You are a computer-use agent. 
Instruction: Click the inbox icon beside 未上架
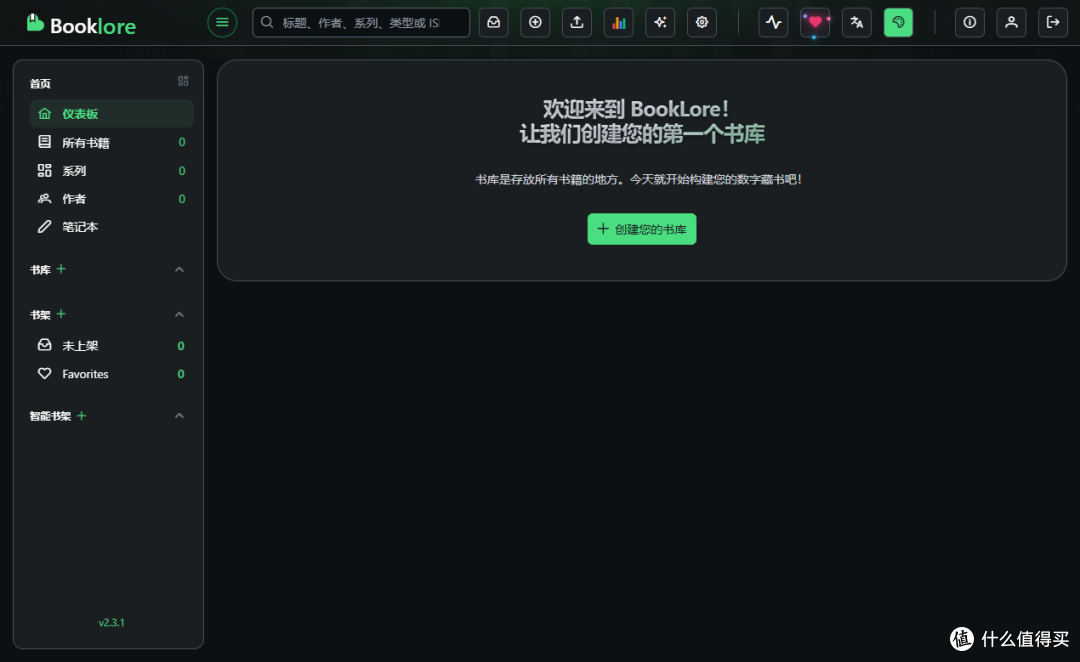pyautogui.click(x=45, y=345)
